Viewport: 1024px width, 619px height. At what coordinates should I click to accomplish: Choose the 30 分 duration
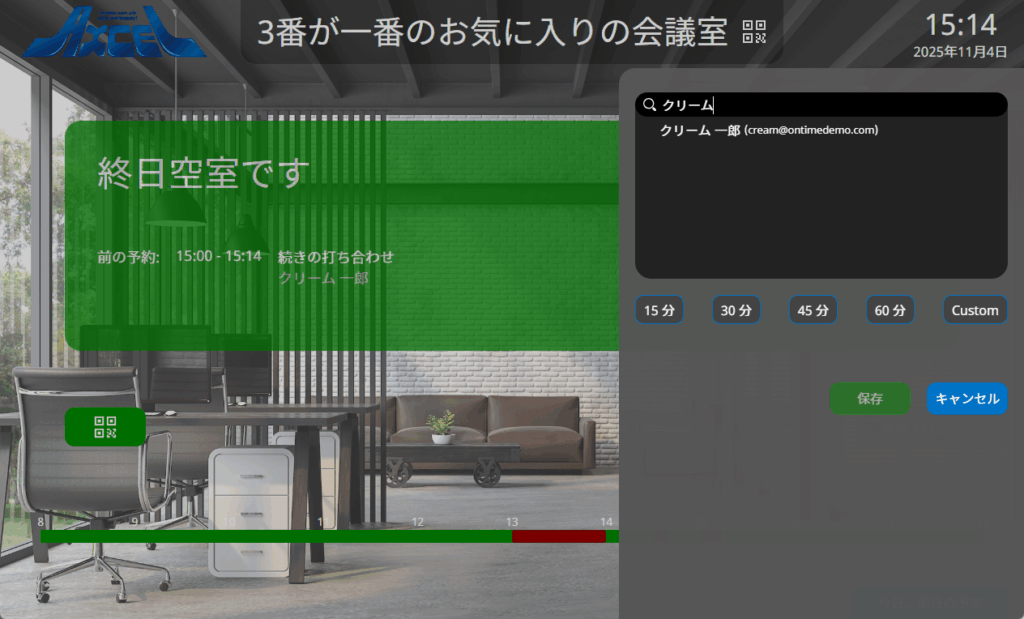coord(736,310)
